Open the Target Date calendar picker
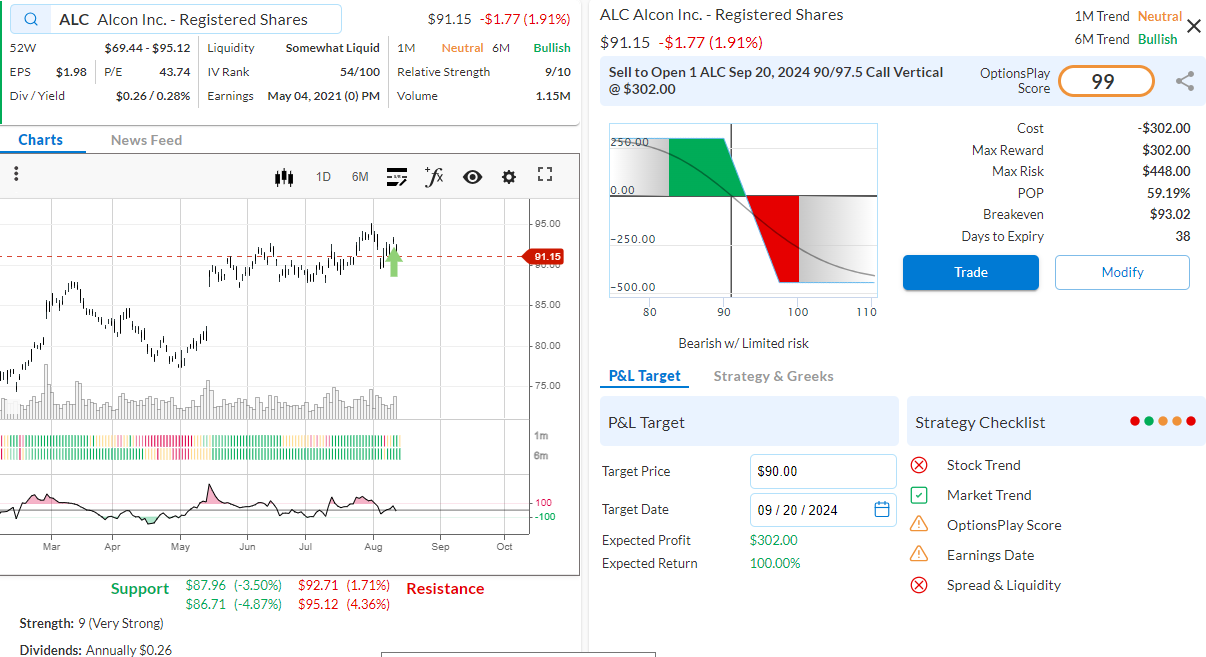This screenshot has height=657, width=1206. point(882,509)
